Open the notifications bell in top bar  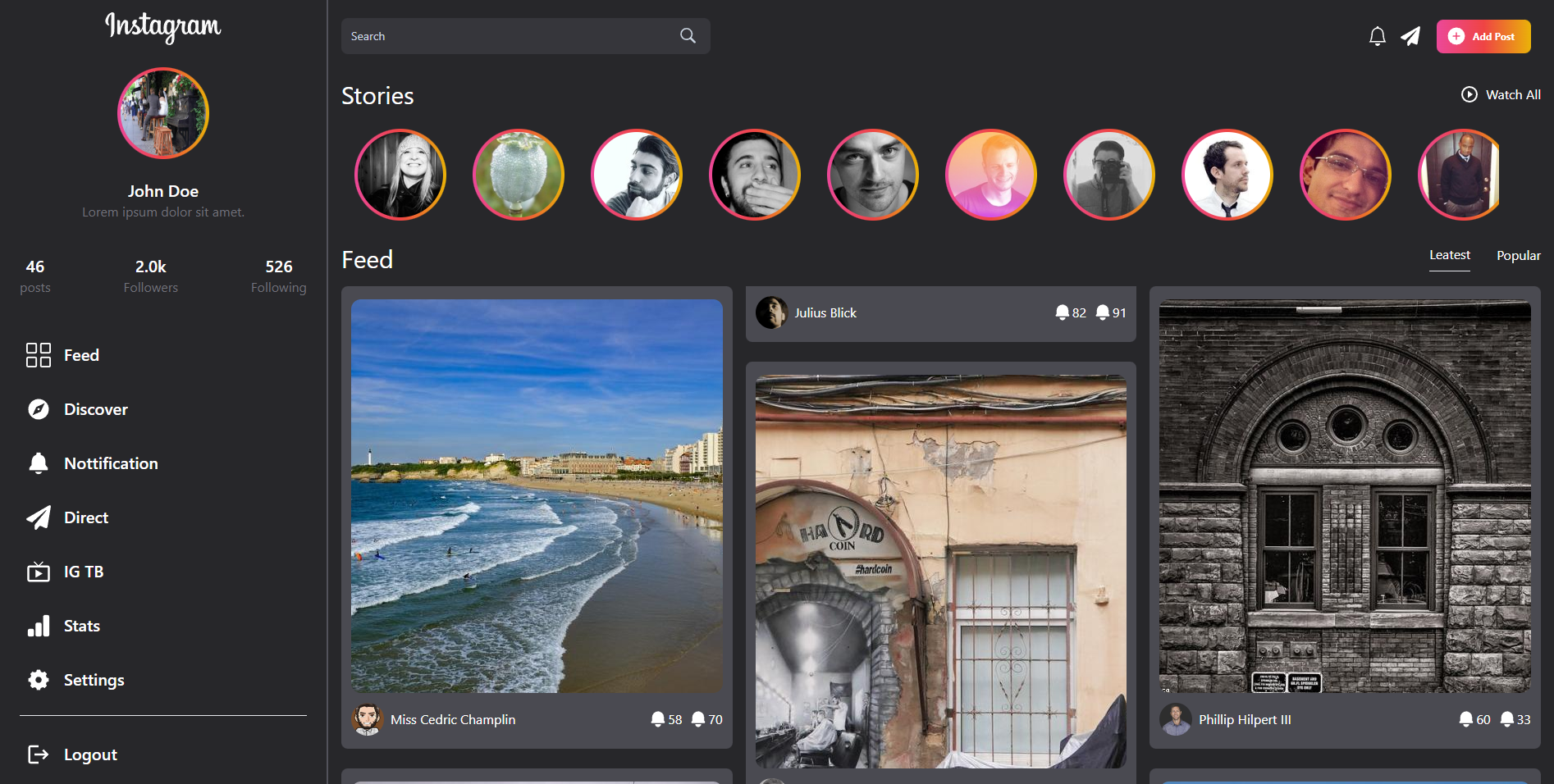pos(1378,36)
